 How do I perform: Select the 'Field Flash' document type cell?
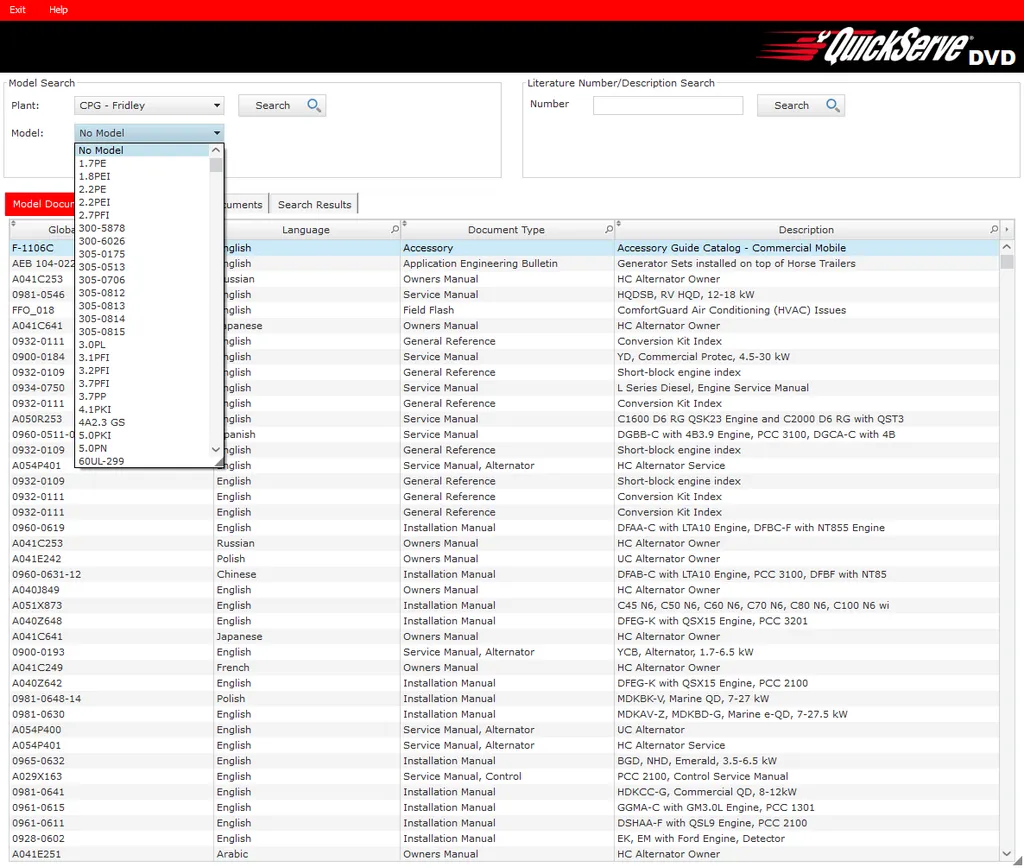[x=428, y=310]
